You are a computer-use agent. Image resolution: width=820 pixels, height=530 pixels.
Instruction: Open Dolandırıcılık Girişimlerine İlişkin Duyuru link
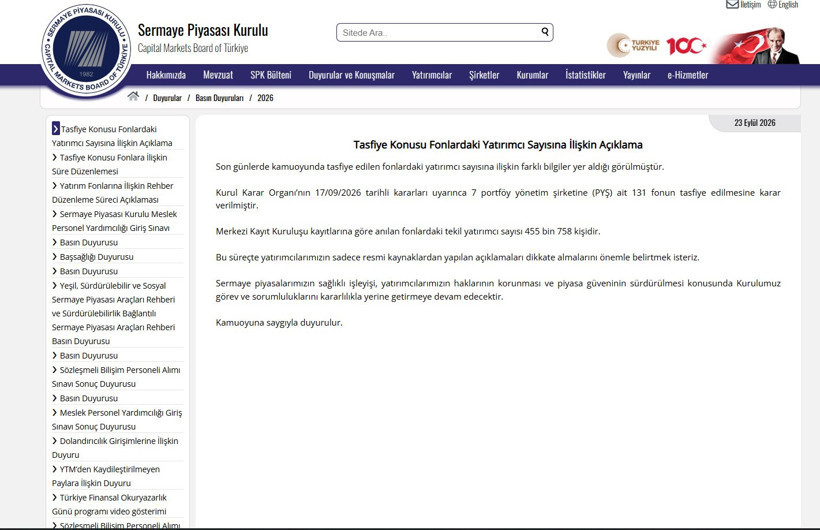115,448
